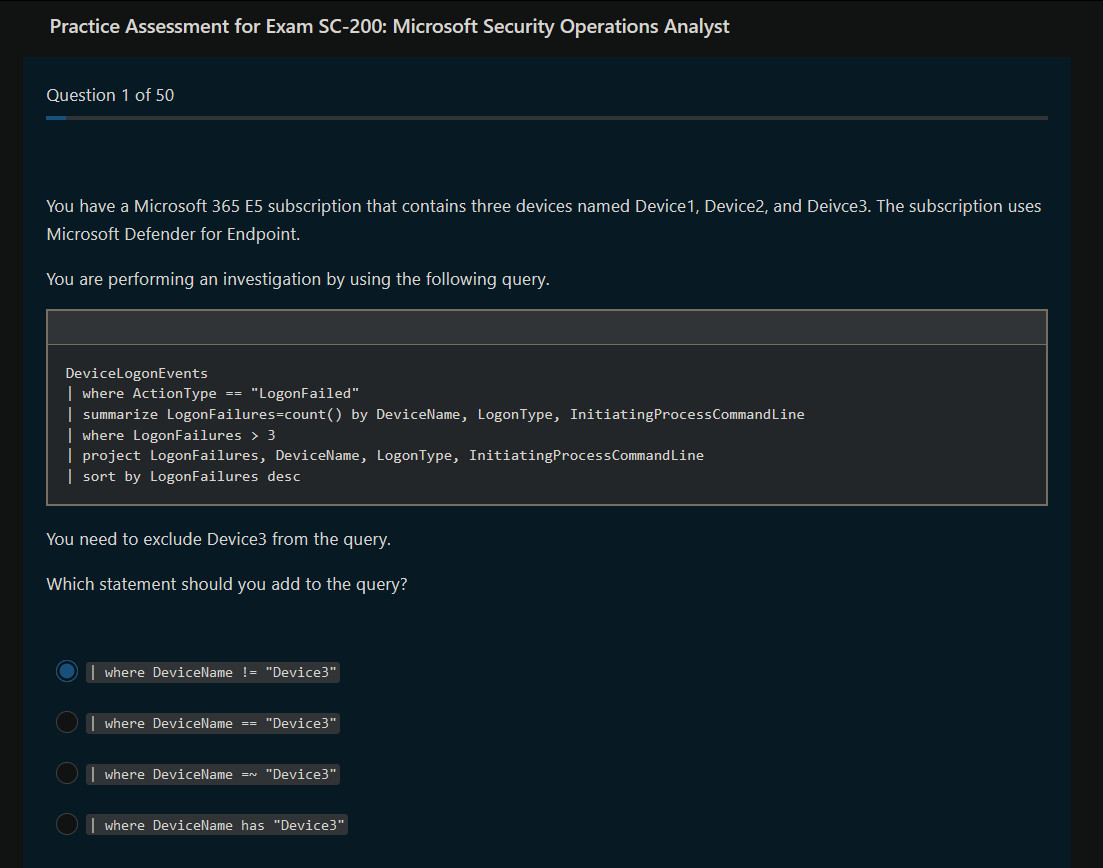Click the Microsoft 365 E5 subscription paragraph

(x=544, y=220)
